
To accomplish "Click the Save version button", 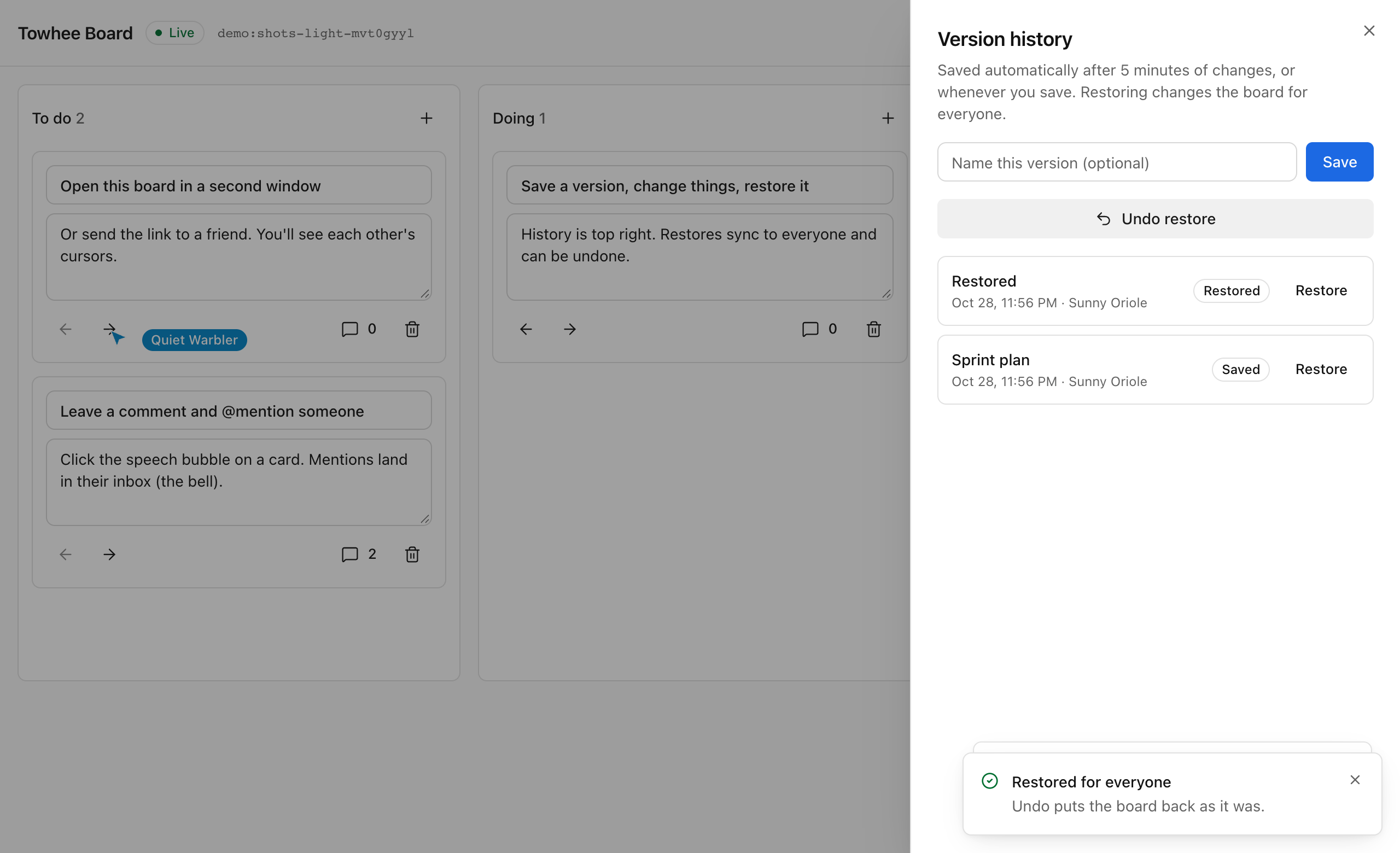I will point(1339,162).
